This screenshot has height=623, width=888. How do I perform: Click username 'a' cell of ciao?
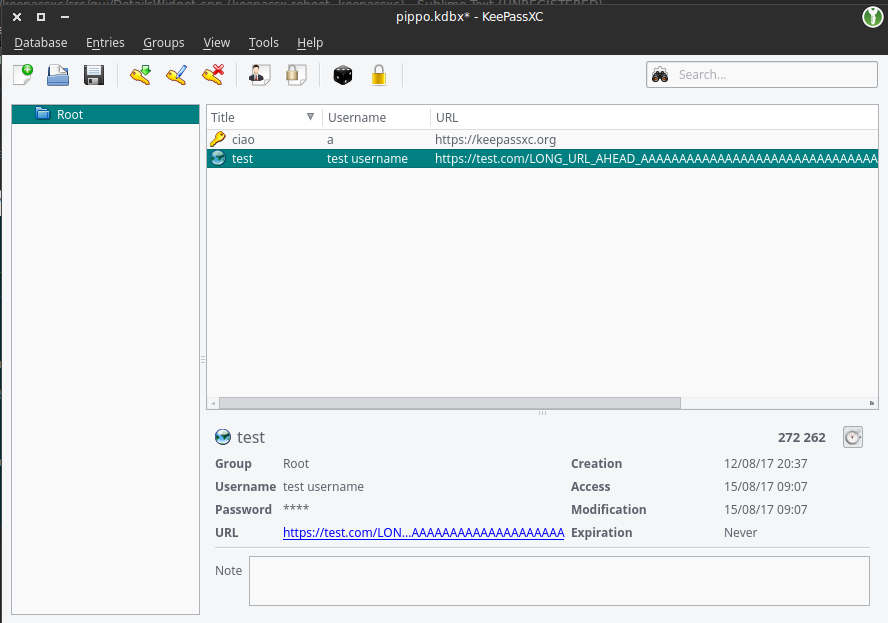[x=330, y=139]
